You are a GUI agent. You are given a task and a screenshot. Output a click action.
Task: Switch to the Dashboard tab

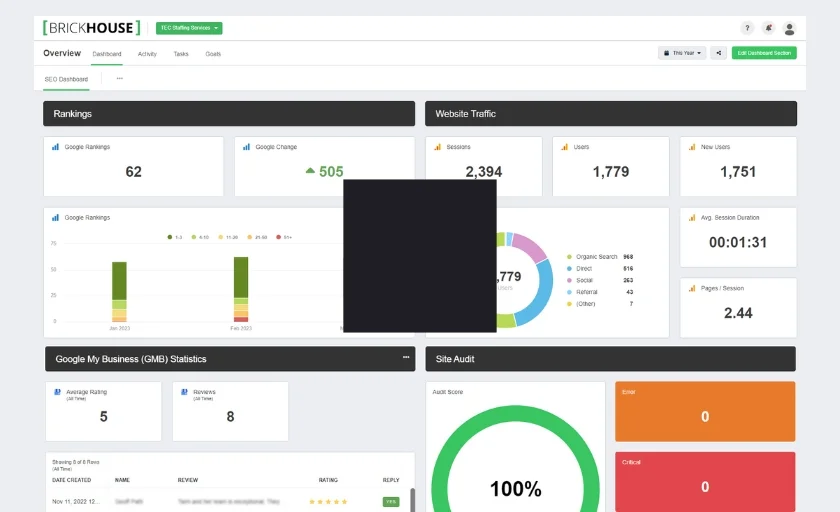click(107, 54)
